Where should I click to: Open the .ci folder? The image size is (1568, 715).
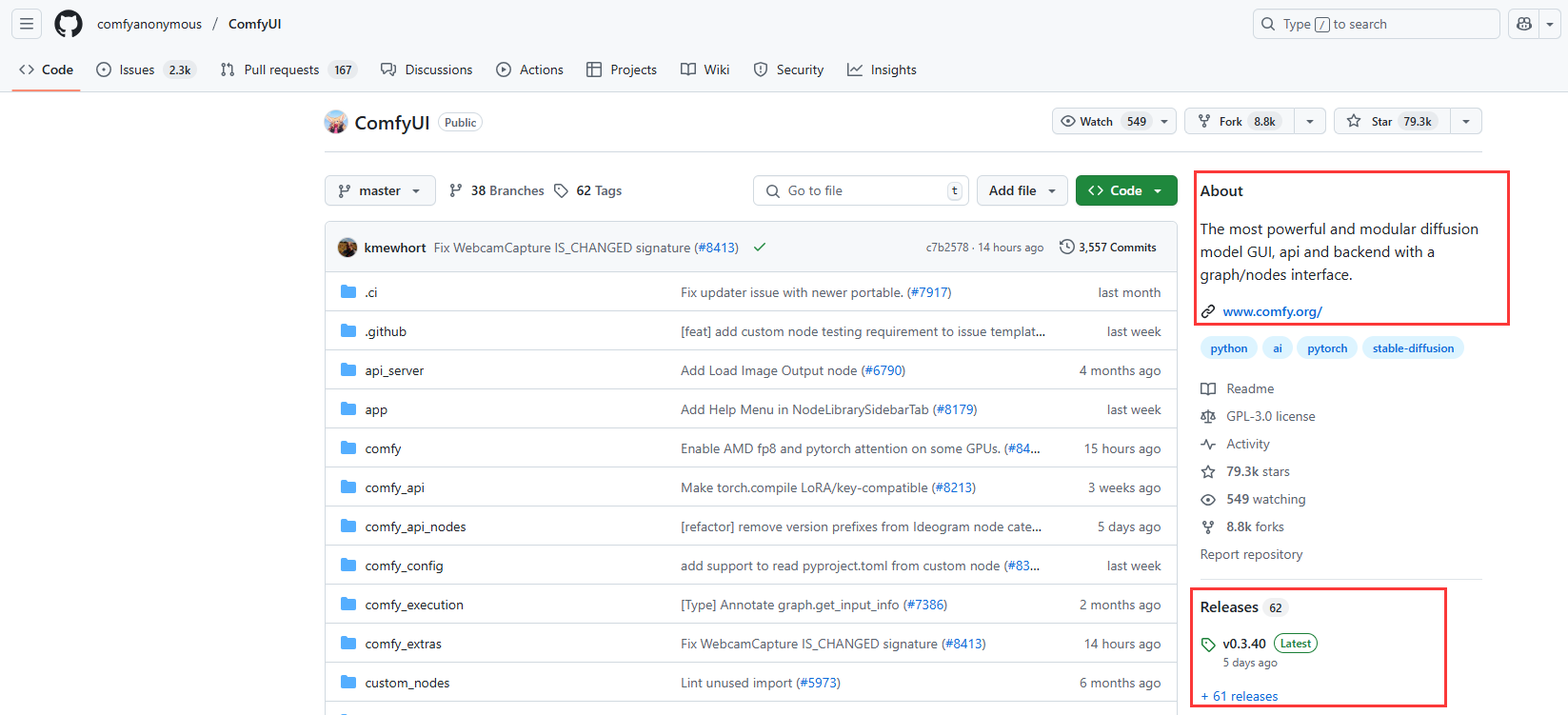coord(371,292)
